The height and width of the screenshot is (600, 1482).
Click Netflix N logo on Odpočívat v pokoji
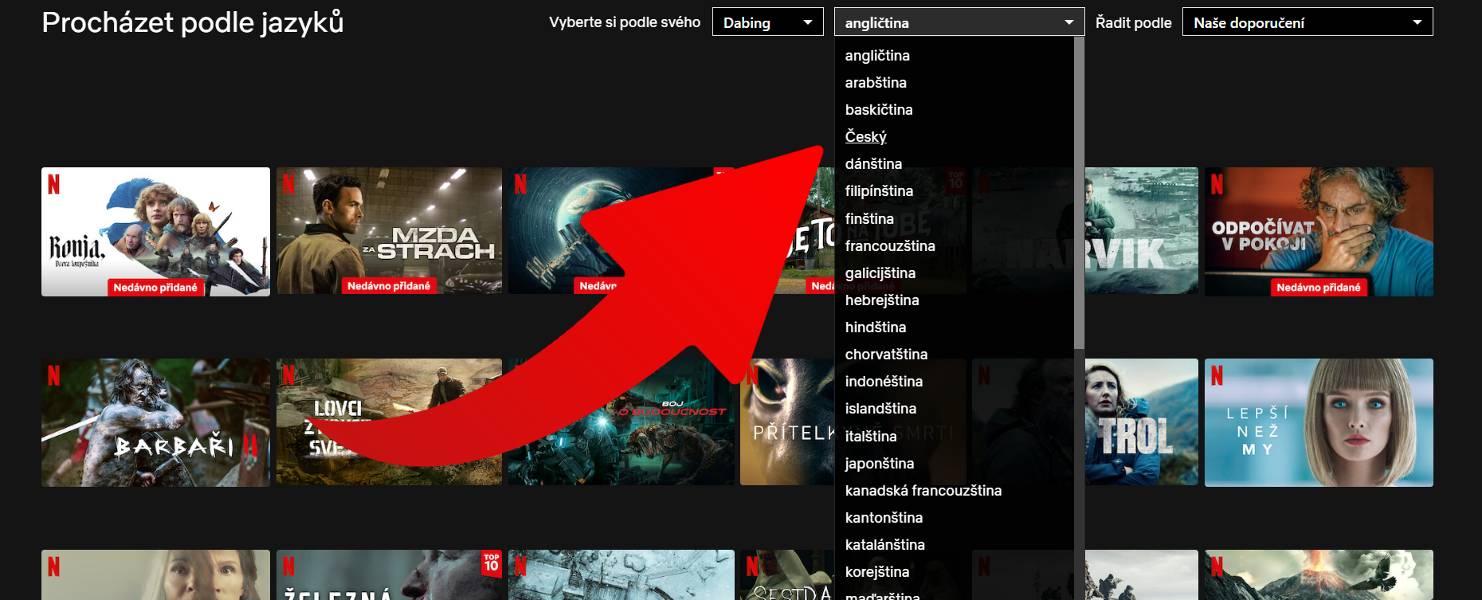pos(1217,184)
